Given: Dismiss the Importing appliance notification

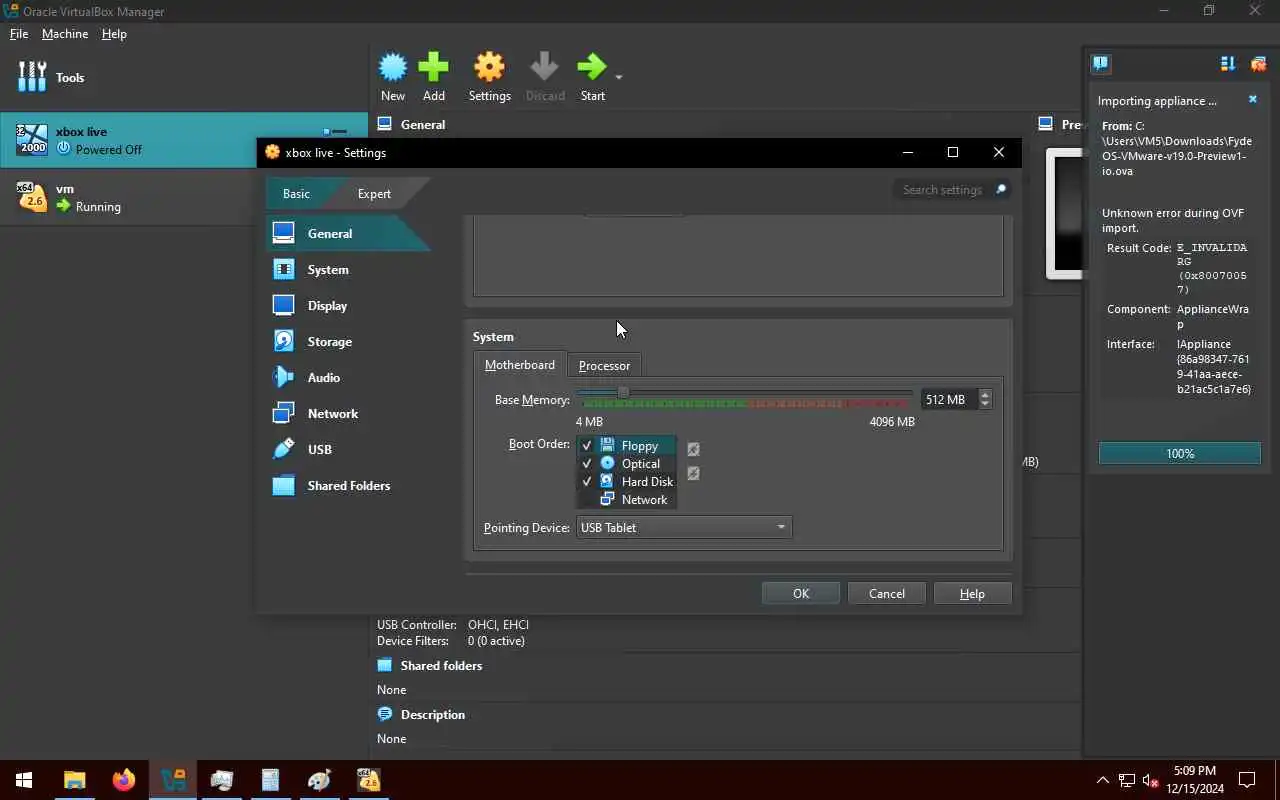Looking at the screenshot, I should (x=1252, y=100).
